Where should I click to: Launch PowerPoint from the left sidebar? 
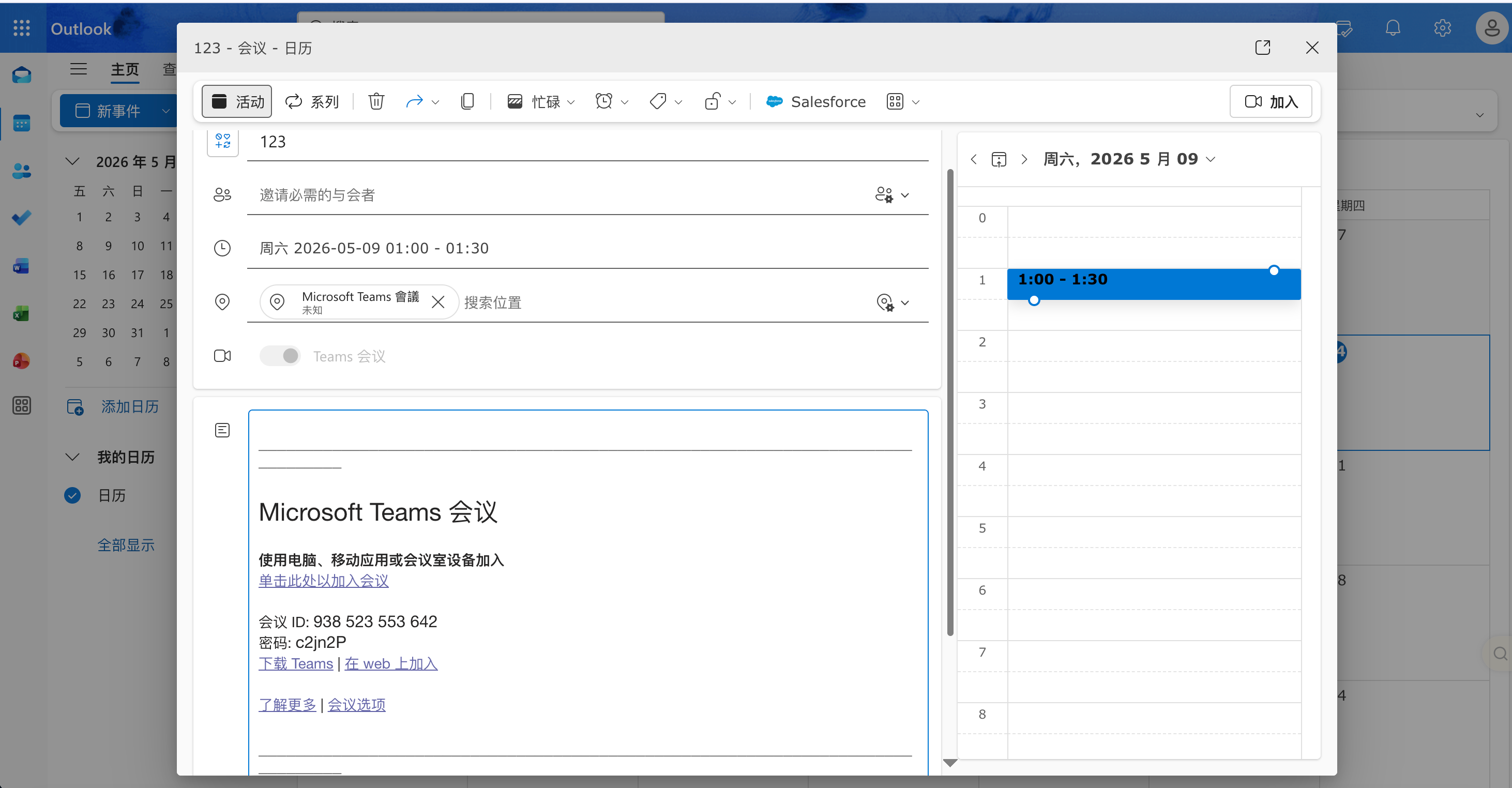tap(22, 361)
